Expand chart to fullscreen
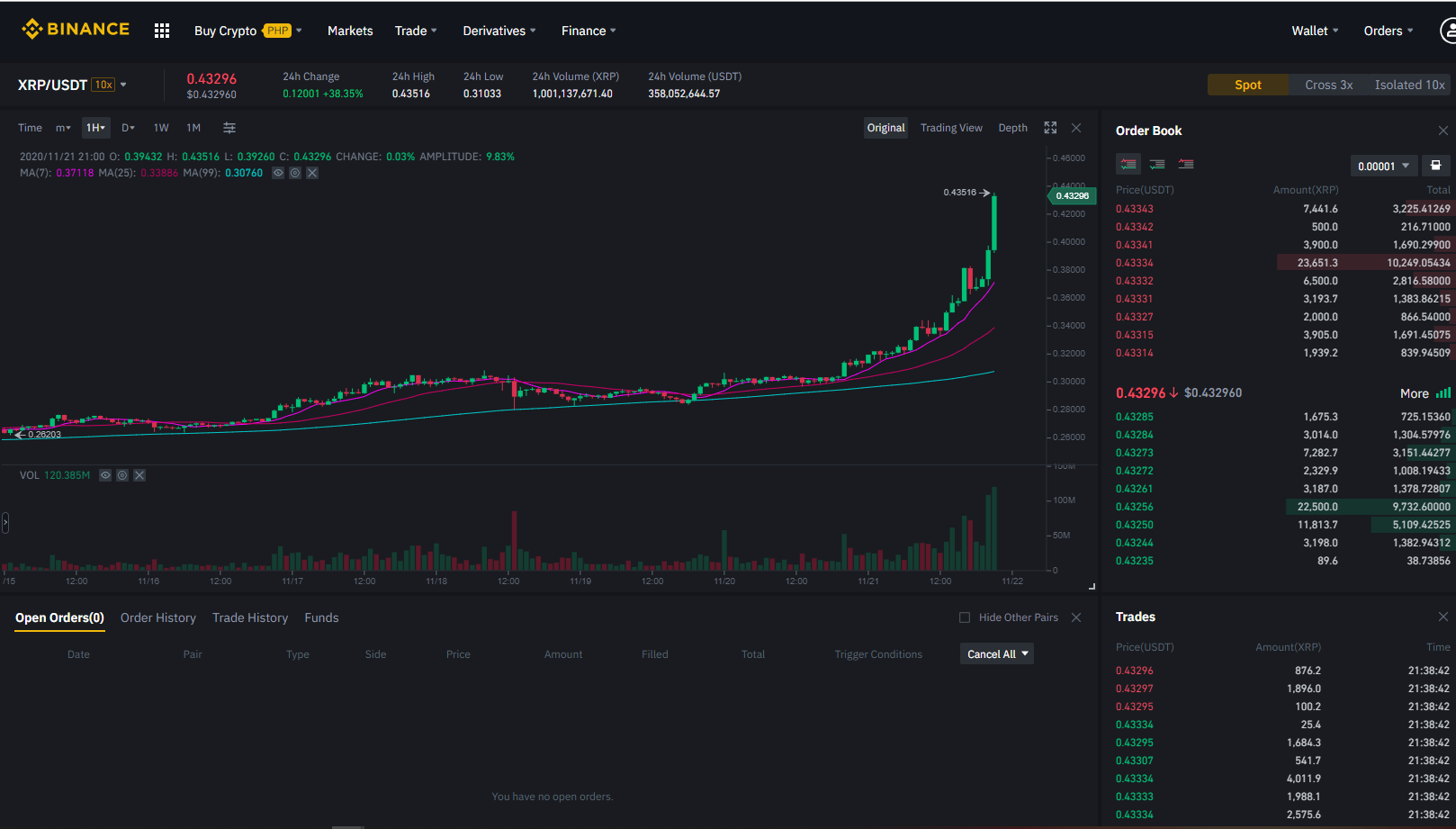 tap(1050, 128)
